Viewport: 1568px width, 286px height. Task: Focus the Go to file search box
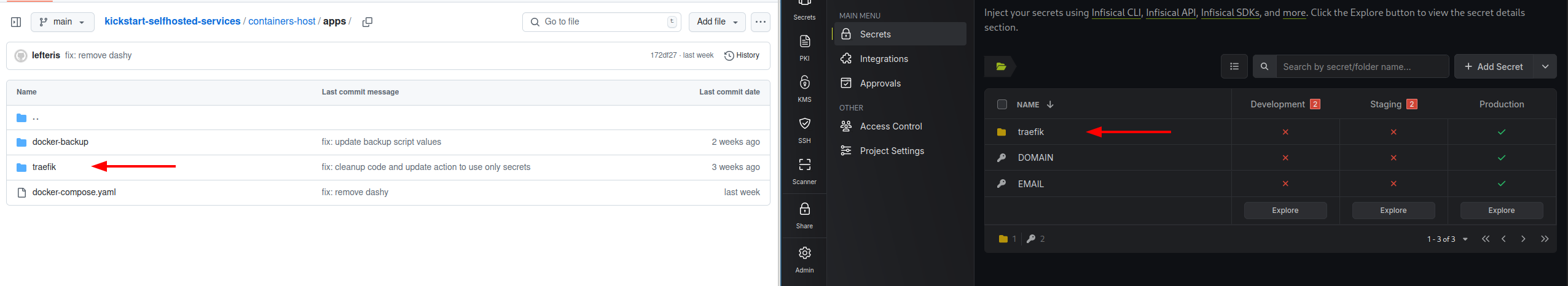(x=602, y=22)
